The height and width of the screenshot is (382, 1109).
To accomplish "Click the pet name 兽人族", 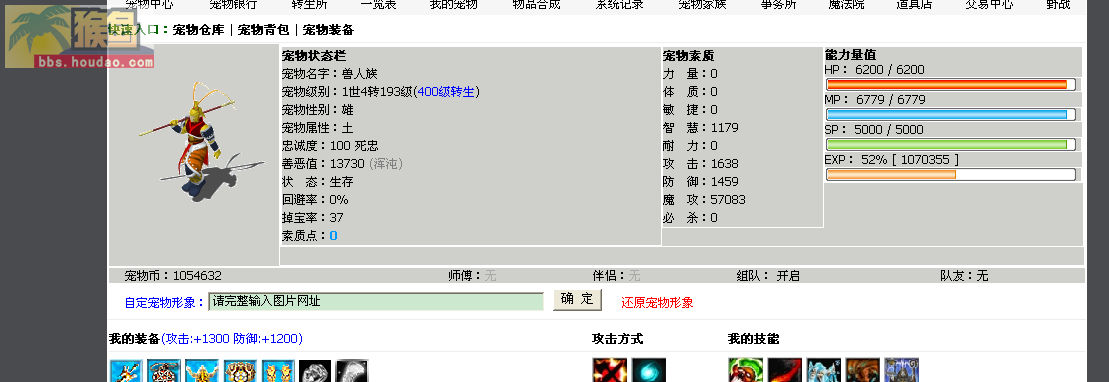I will [359, 74].
